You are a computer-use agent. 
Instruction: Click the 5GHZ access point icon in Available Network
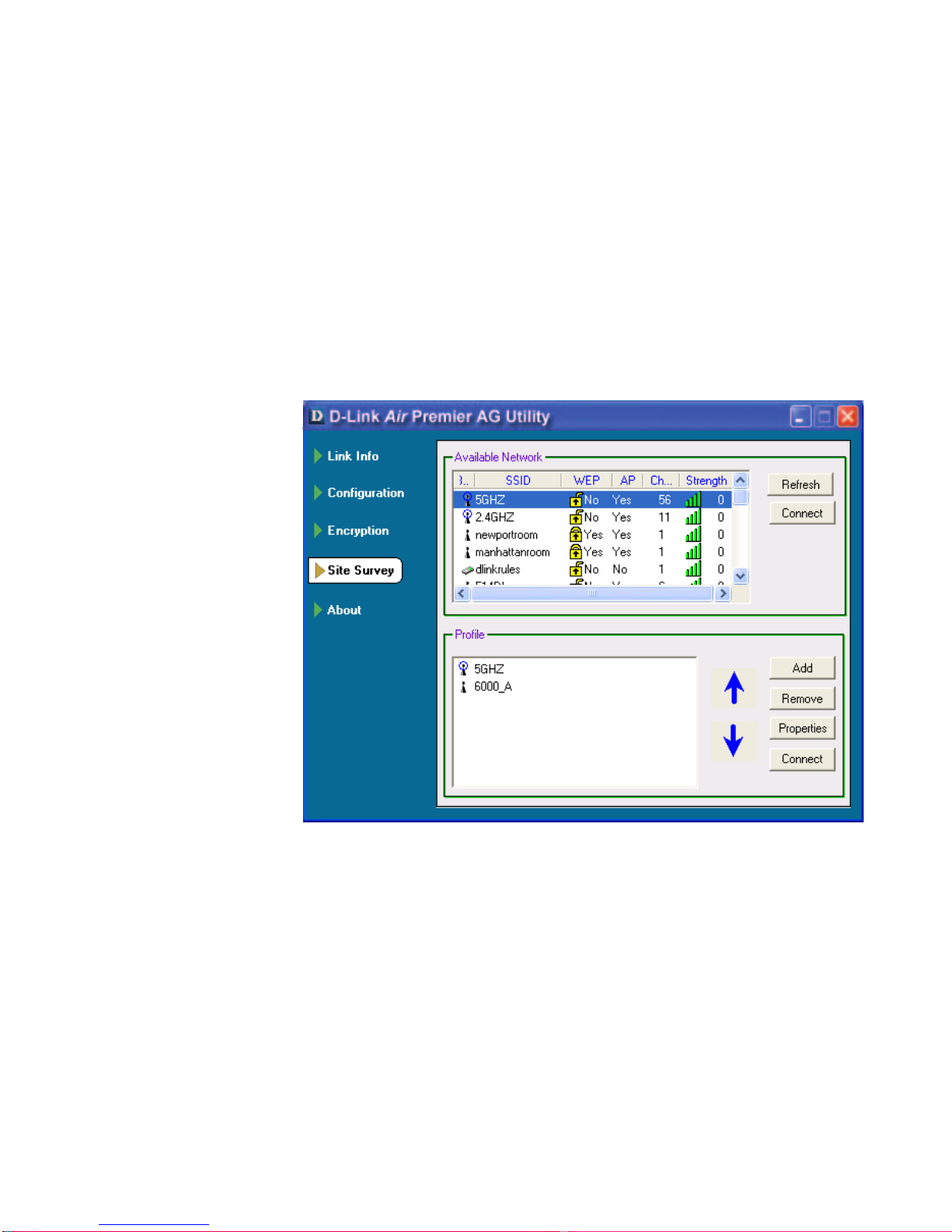point(467,499)
